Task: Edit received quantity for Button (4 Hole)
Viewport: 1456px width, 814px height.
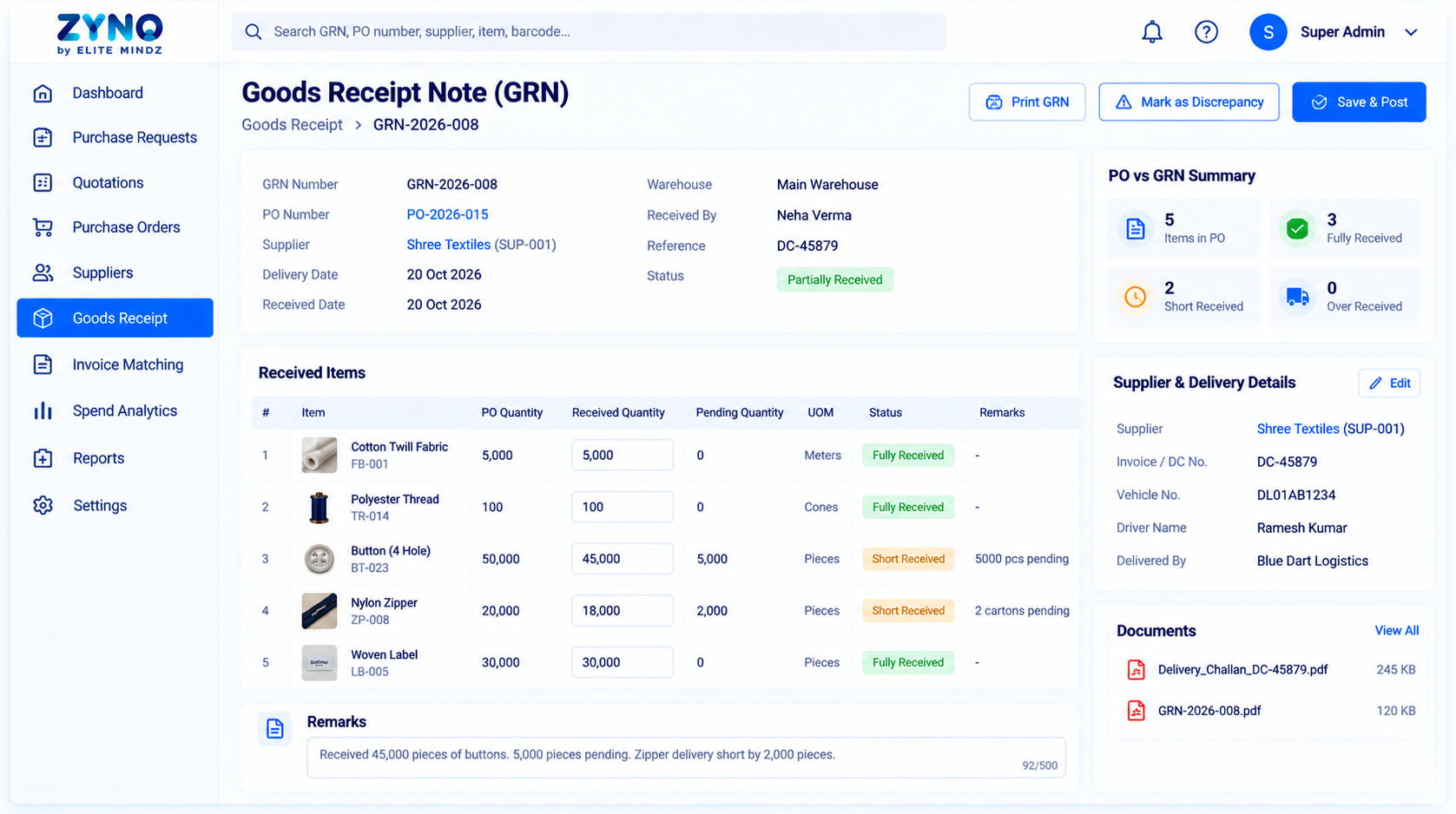Action: (x=622, y=559)
